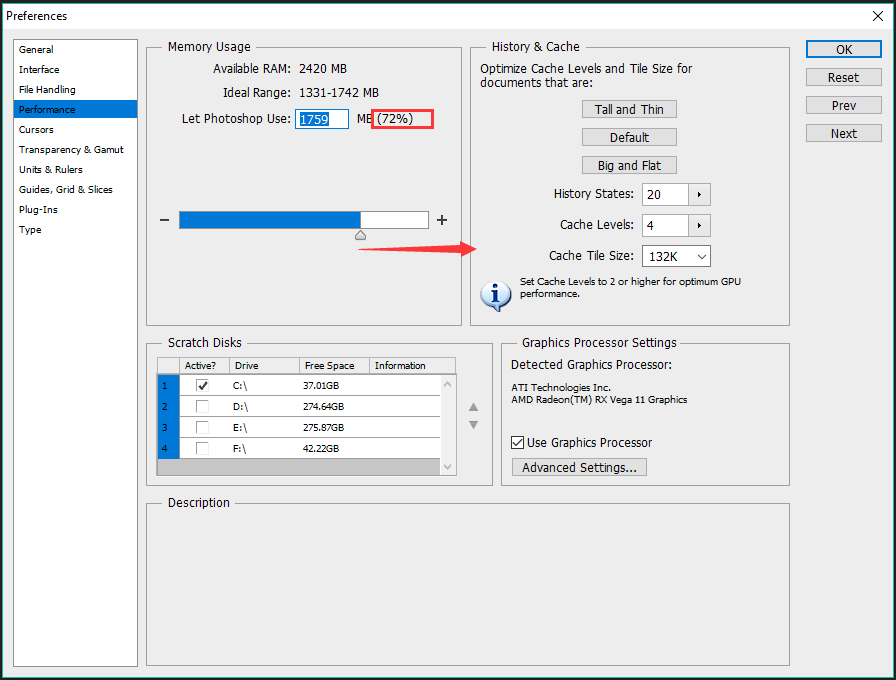Open the History States dropdown
The image size is (896, 680).
pos(699,194)
